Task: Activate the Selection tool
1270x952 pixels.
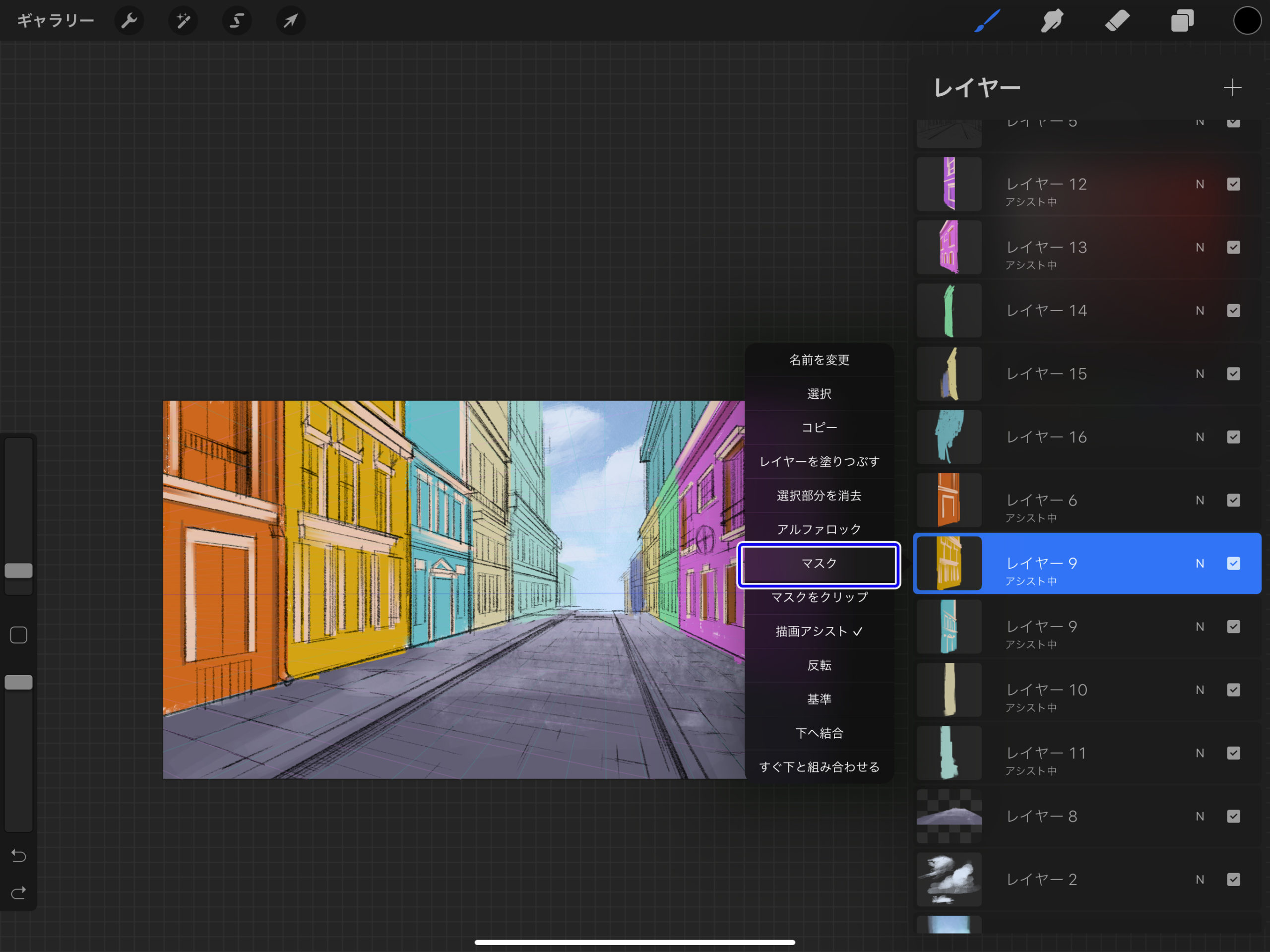Action: point(237,21)
